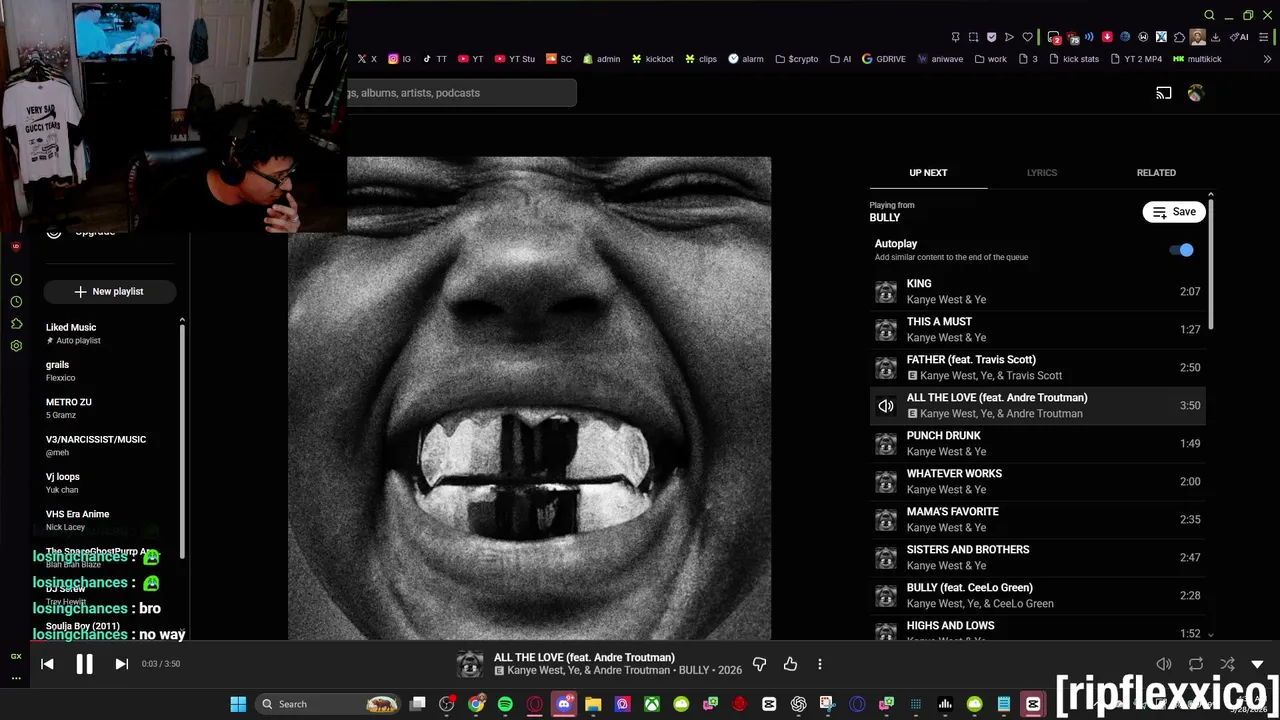
Task: Collapse the player page with arrow
Action: click(x=1257, y=664)
